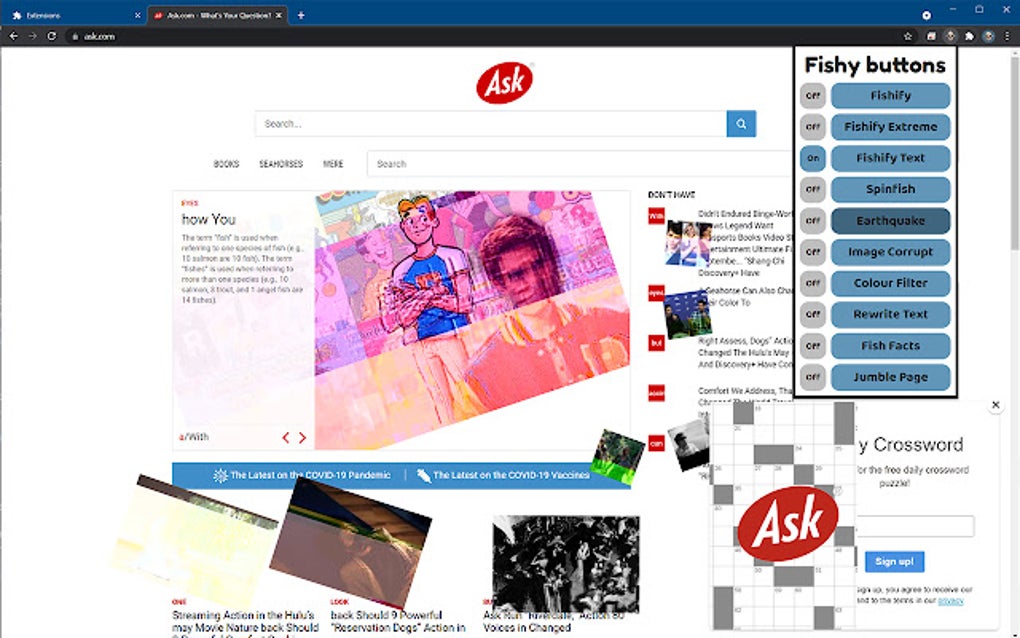Advance carousel with the right red chevron
The width and height of the screenshot is (1020, 638).
tap(302, 438)
